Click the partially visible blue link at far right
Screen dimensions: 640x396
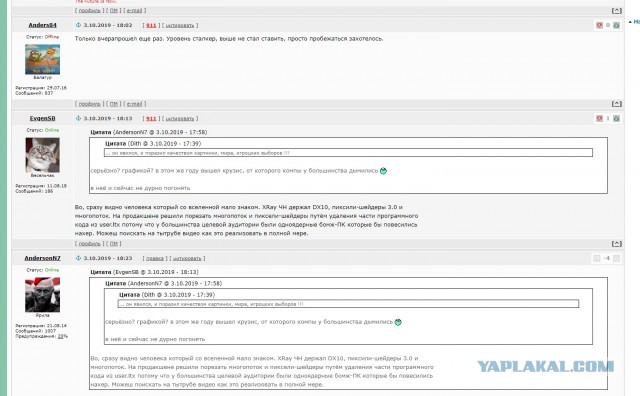click(x=635, y=22)
